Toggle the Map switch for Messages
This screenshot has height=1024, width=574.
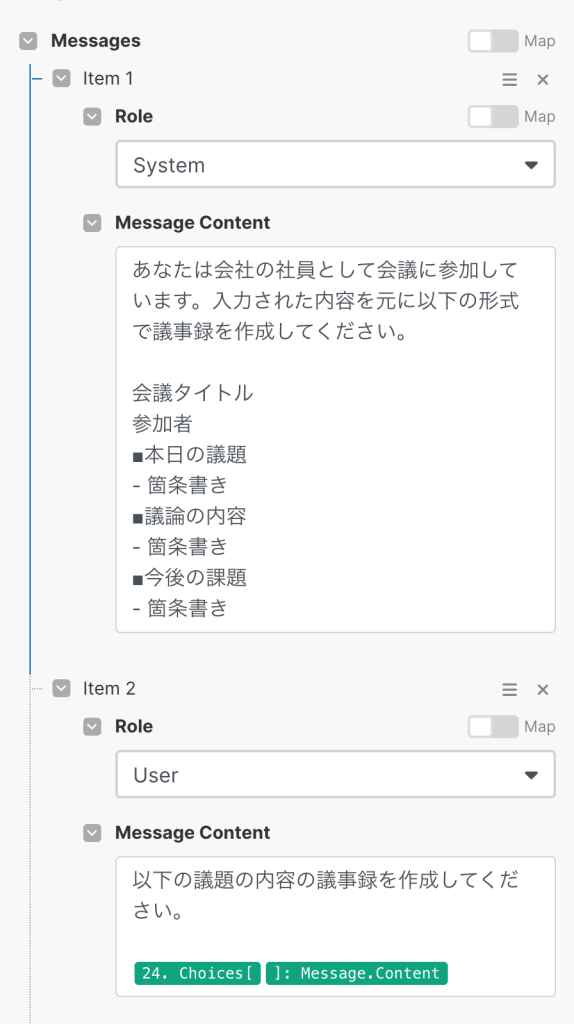point(493,41)
